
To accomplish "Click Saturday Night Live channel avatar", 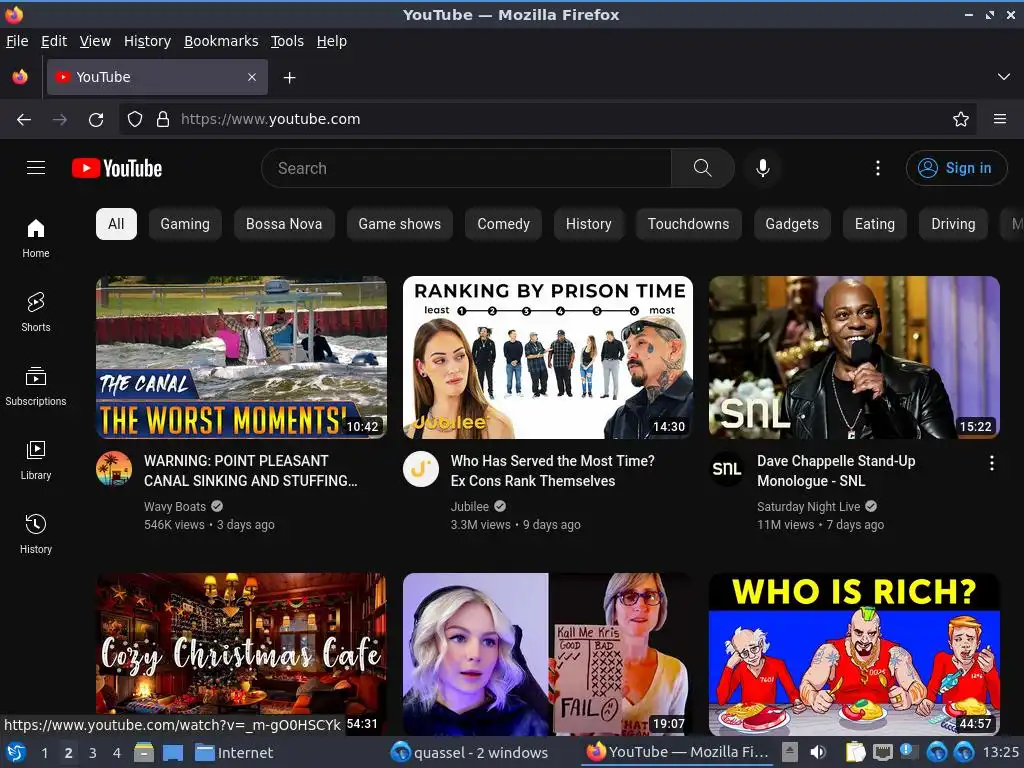I will pos(727,469).
